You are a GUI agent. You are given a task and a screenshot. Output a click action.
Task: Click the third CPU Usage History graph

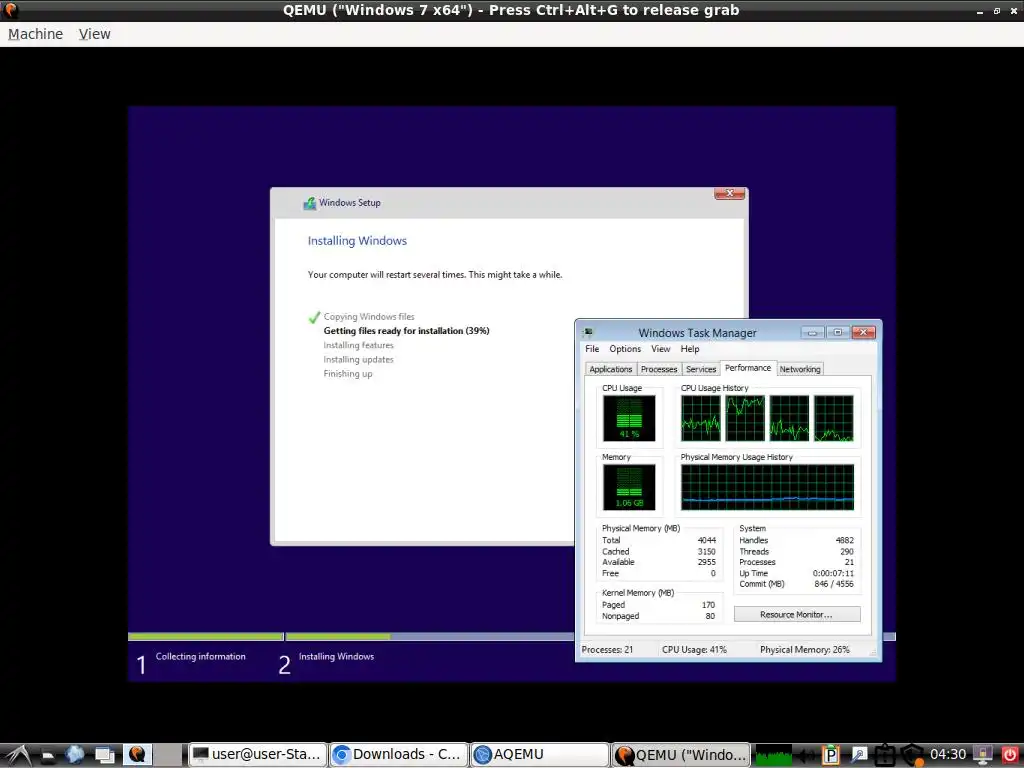(789, 418)
